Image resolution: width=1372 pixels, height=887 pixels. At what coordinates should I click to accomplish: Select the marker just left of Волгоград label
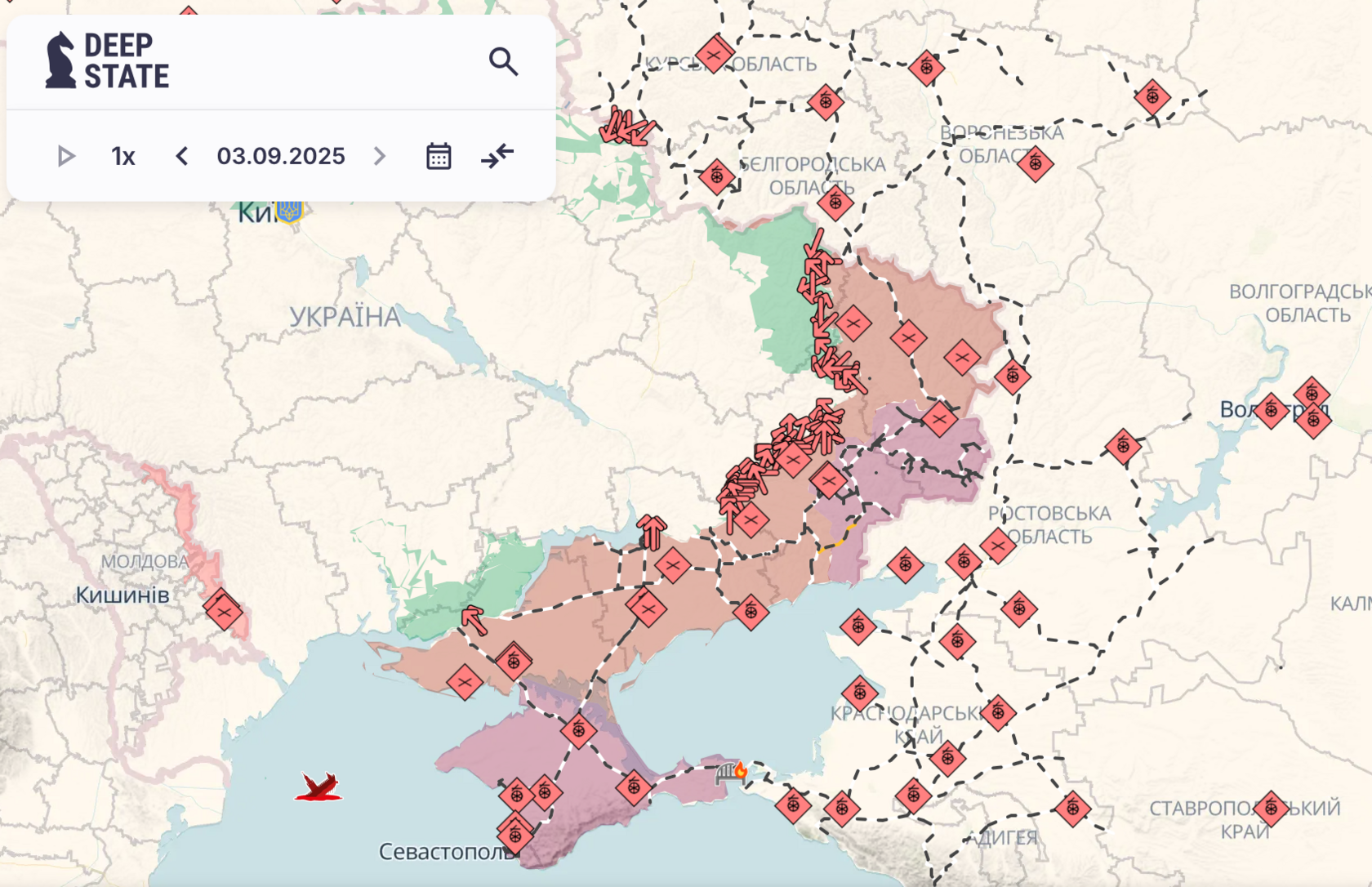tap(1271, 410)
